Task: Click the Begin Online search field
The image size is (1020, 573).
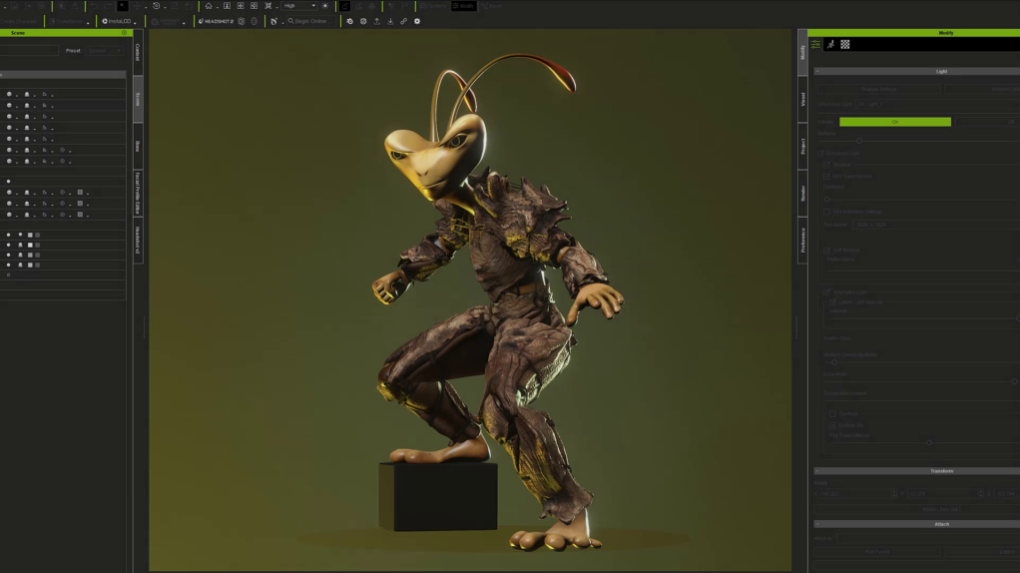Action: click(x=310, y=21)
